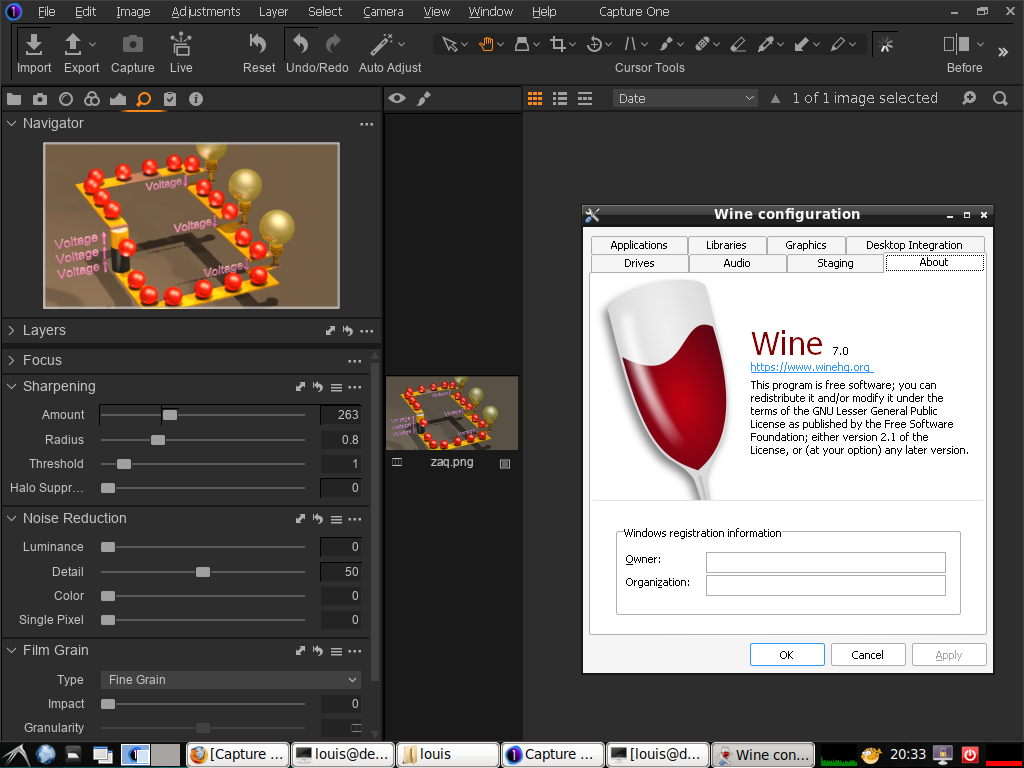Open the Firefox taskbar window entry
1024x768 pixels.
pyautogui.click(x=238, y=755)
